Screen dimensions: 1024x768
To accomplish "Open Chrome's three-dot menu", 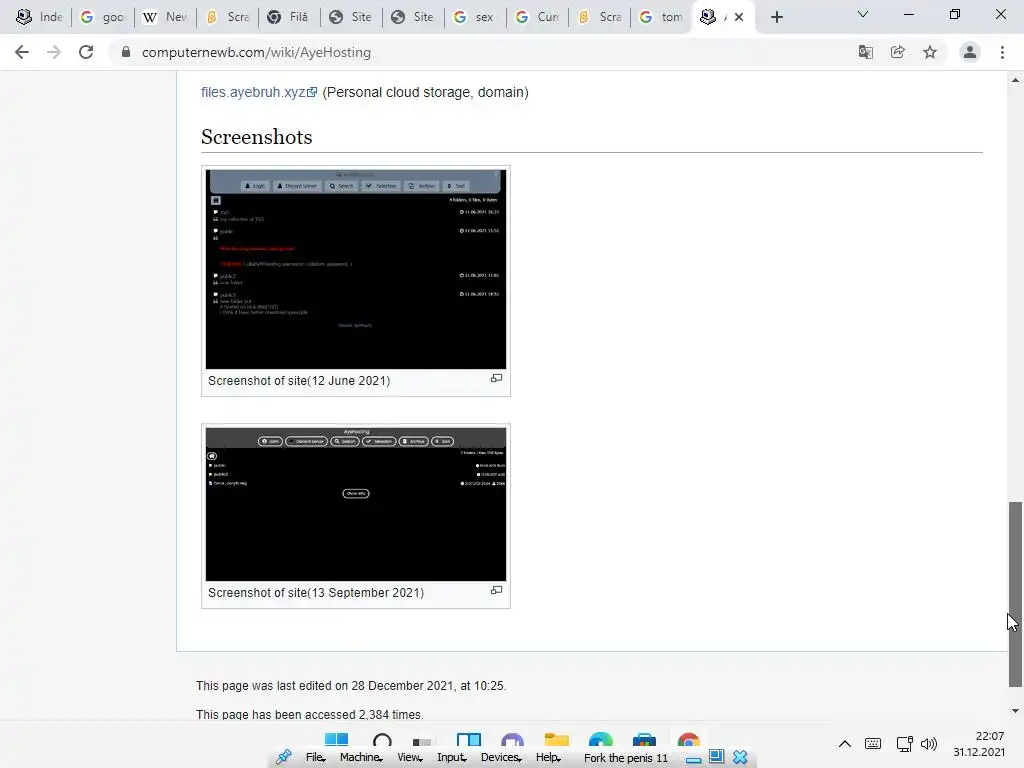I will [1002, 52].
